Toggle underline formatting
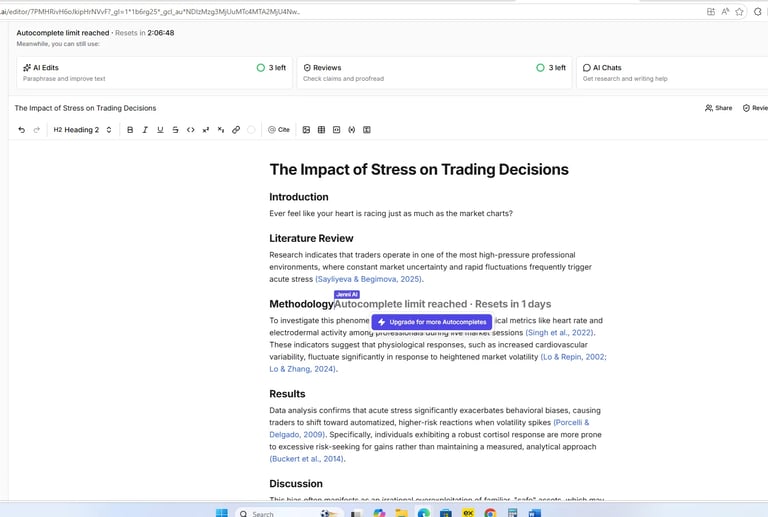The height and width of the screenshot is (517, 768). pos(160,130)
